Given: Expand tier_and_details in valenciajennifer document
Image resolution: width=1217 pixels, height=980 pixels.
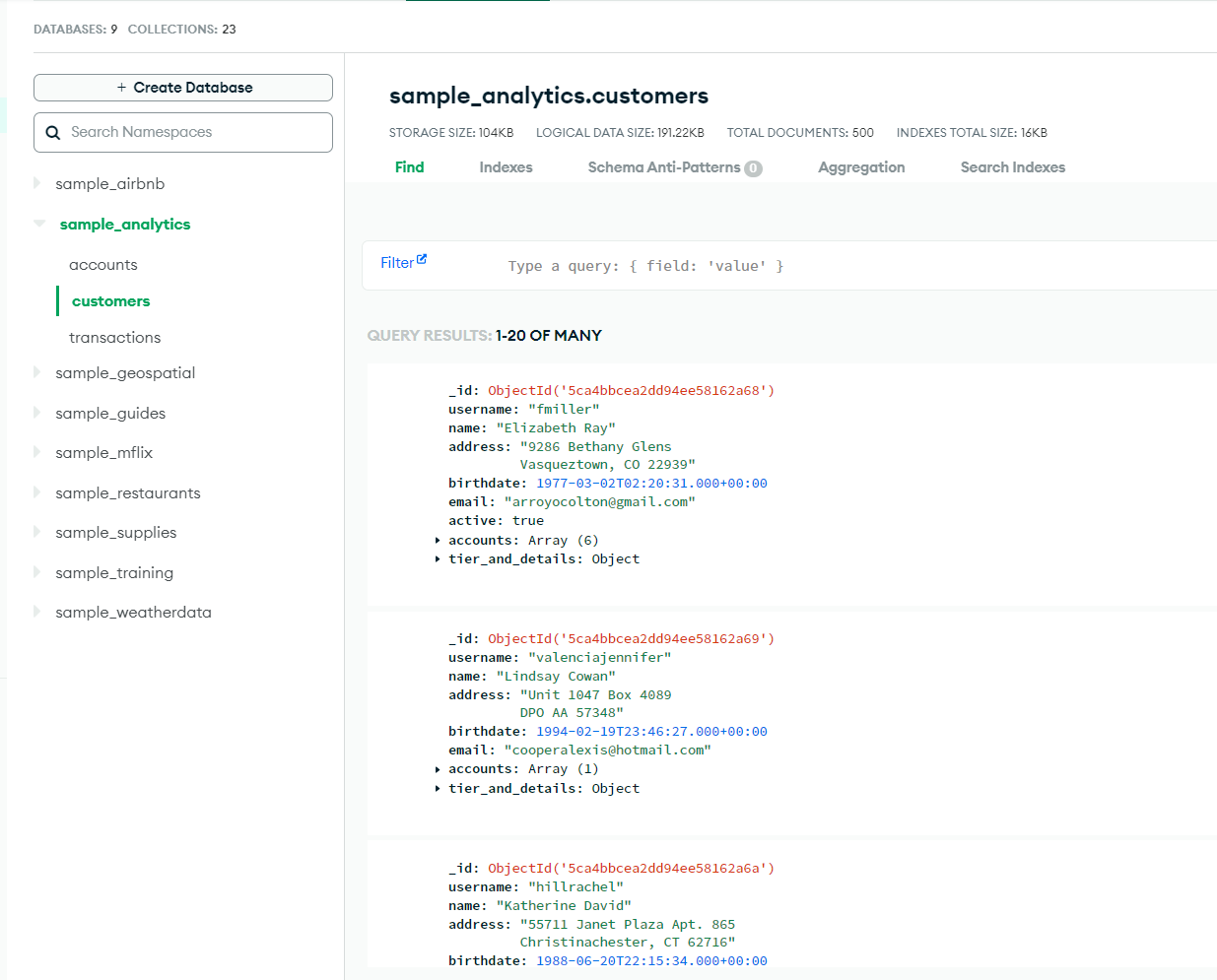Looking at the screenshot, I should pos(438,789).
